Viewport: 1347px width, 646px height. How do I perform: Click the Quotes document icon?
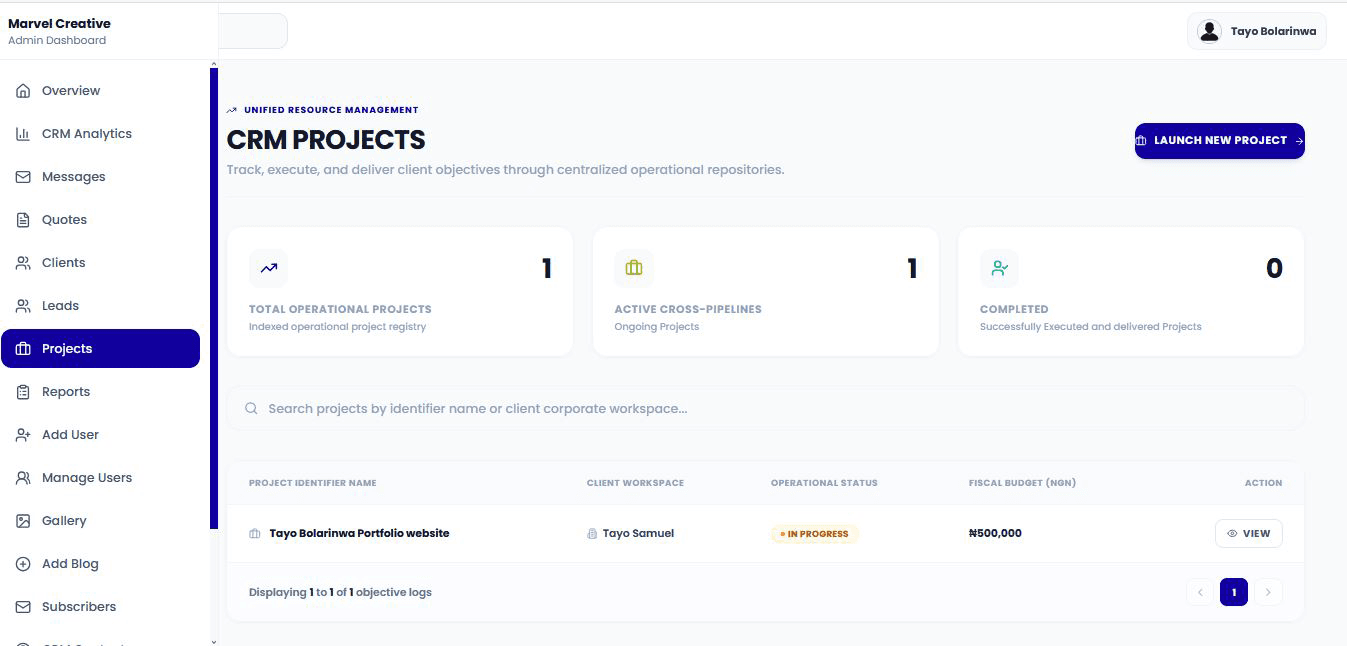point(23,220)
